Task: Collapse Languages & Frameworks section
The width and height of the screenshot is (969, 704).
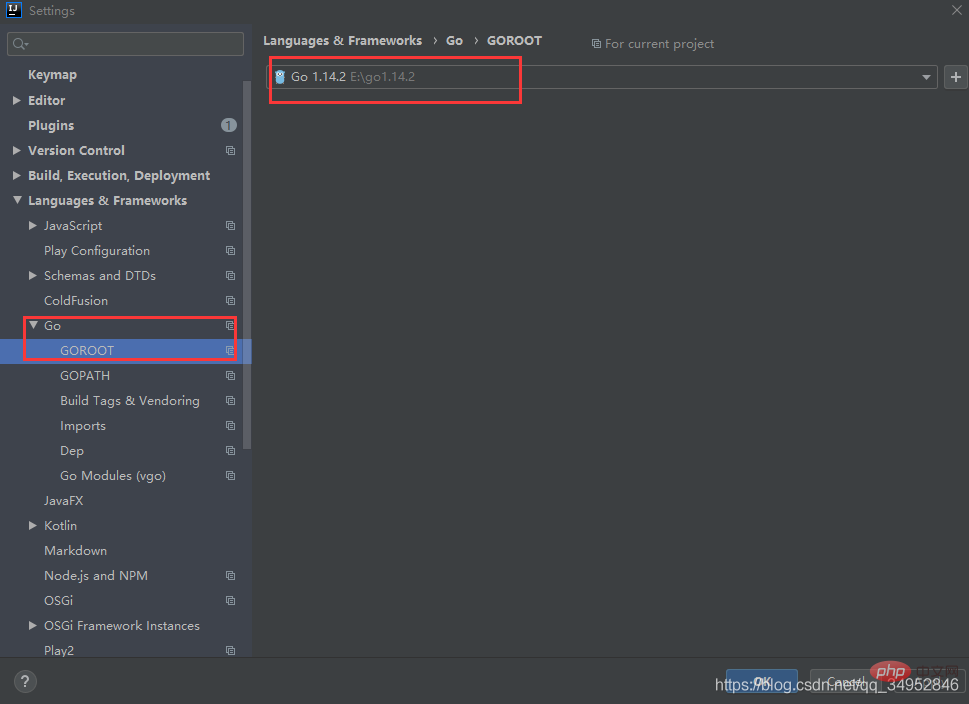Action: pyautogui.click(x=17, y=200)
